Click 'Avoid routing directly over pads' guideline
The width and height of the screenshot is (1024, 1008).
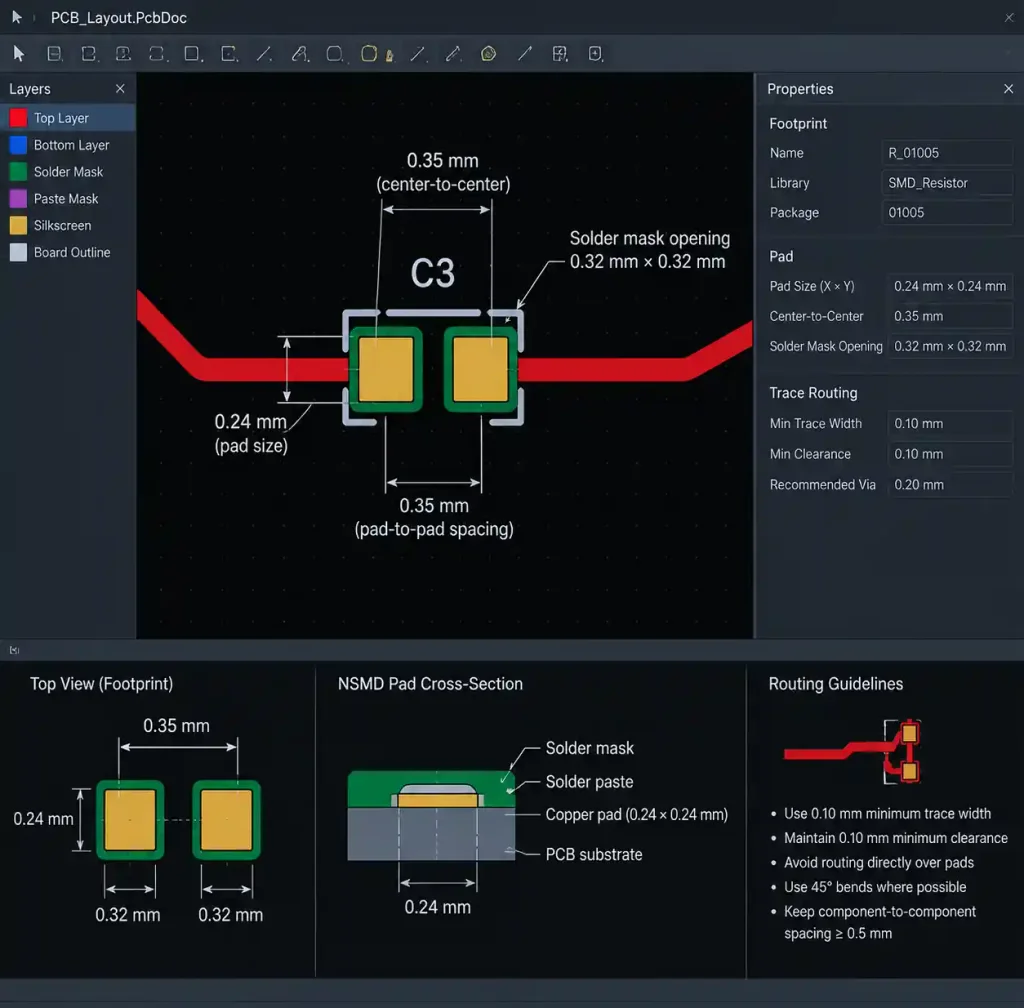tap(878, 862)
